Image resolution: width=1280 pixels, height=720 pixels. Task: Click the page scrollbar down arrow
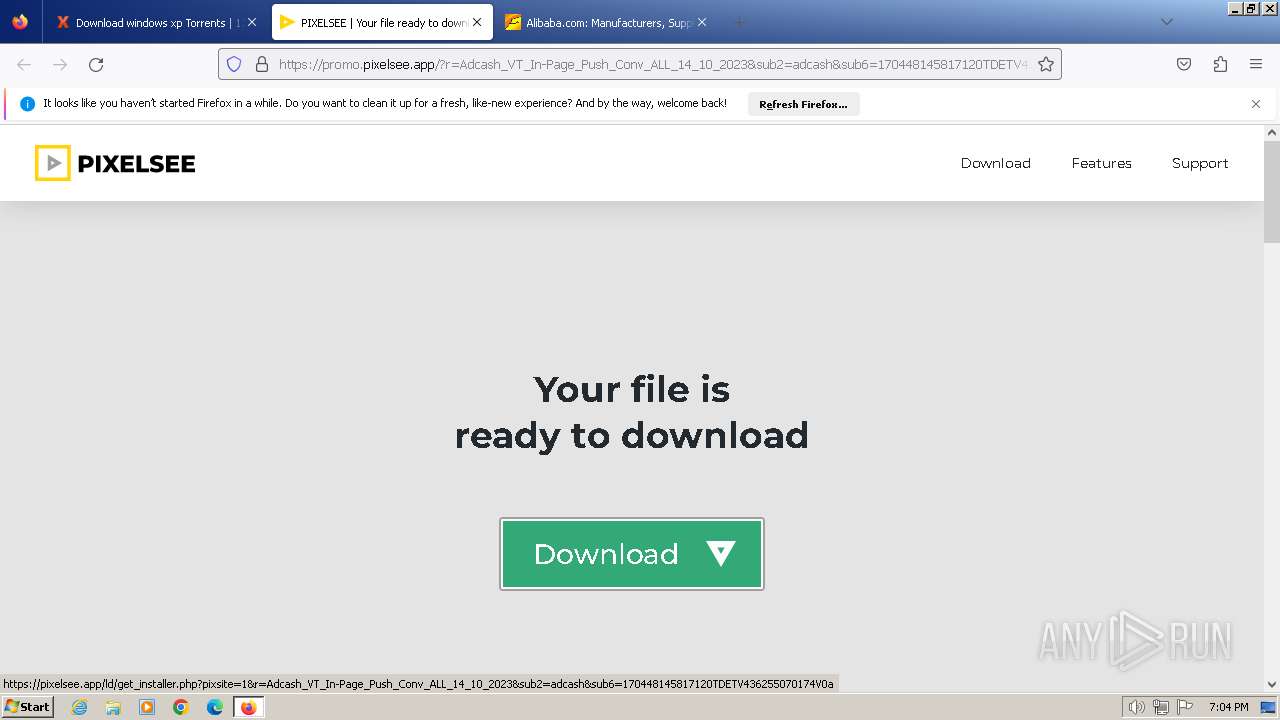(1272, 684)
